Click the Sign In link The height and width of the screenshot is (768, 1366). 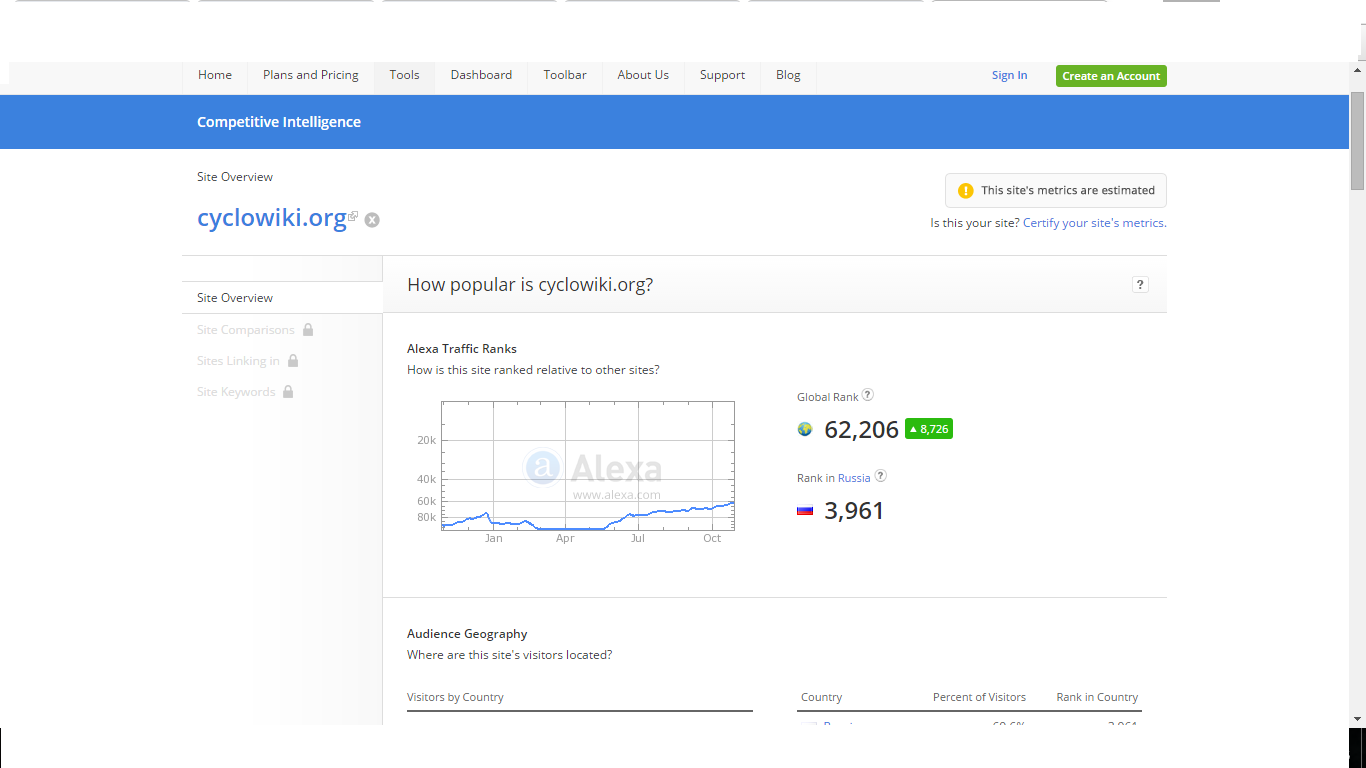[1009, 76]
